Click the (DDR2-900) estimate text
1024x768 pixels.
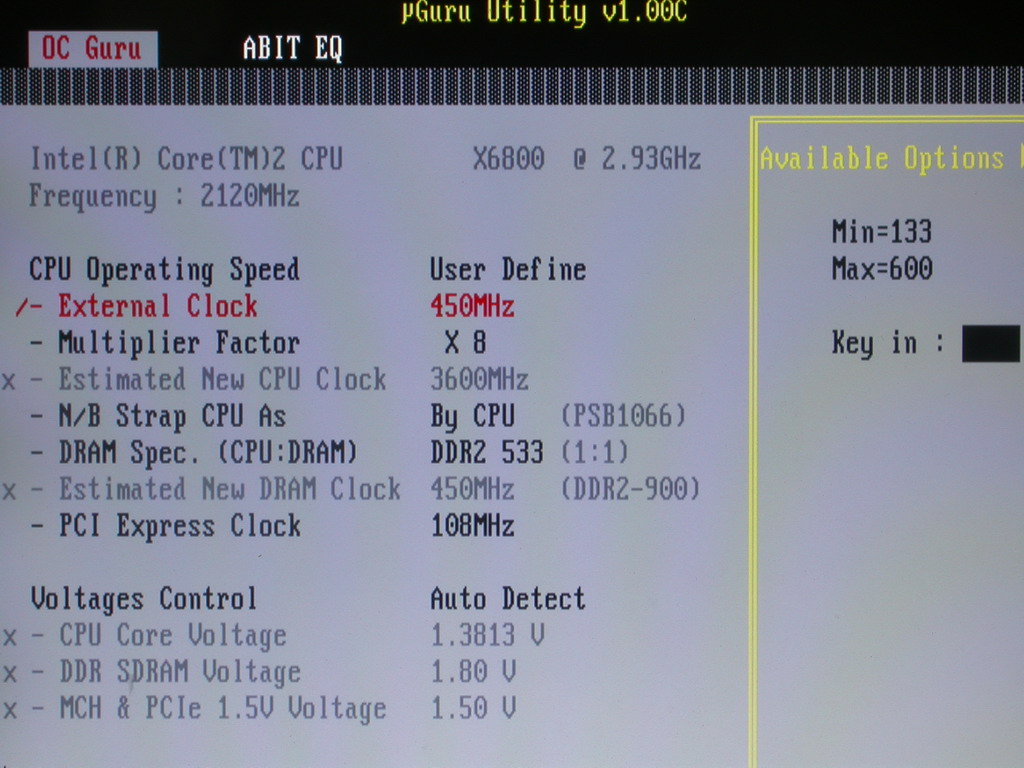click(x=630, y=489)
